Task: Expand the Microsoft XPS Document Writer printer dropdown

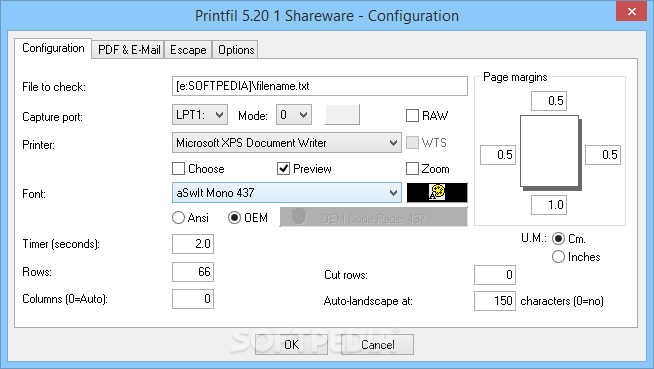Action: (x=287, y=143)
